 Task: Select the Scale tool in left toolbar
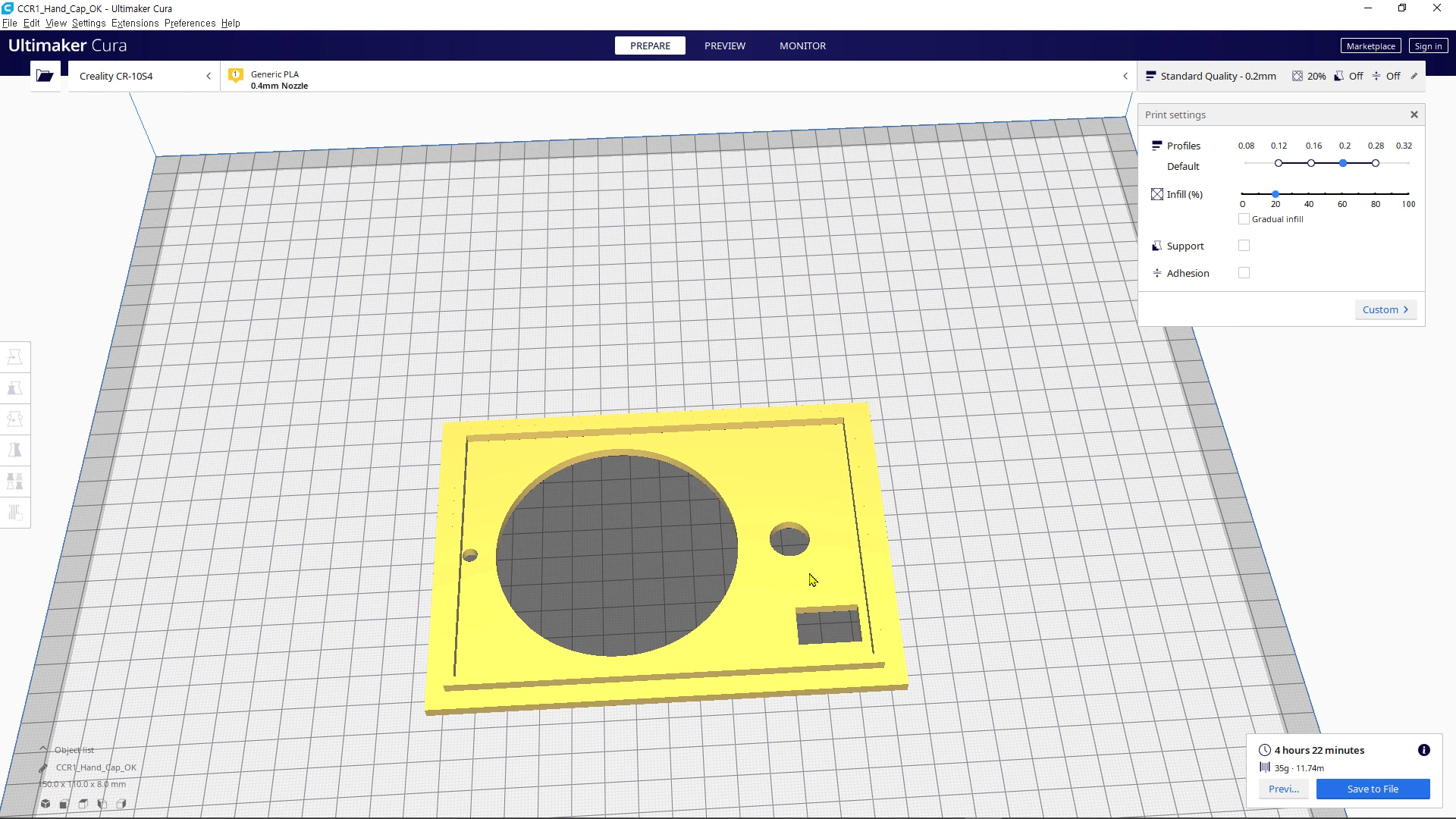(x=14, y=388)
